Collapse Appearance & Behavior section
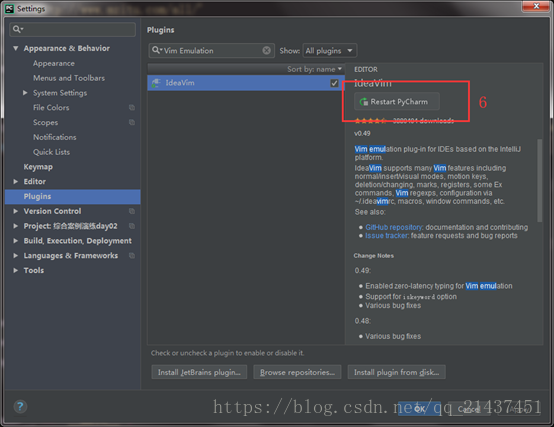This screenshot has width=554, height=427. click(x=16, y=48)
